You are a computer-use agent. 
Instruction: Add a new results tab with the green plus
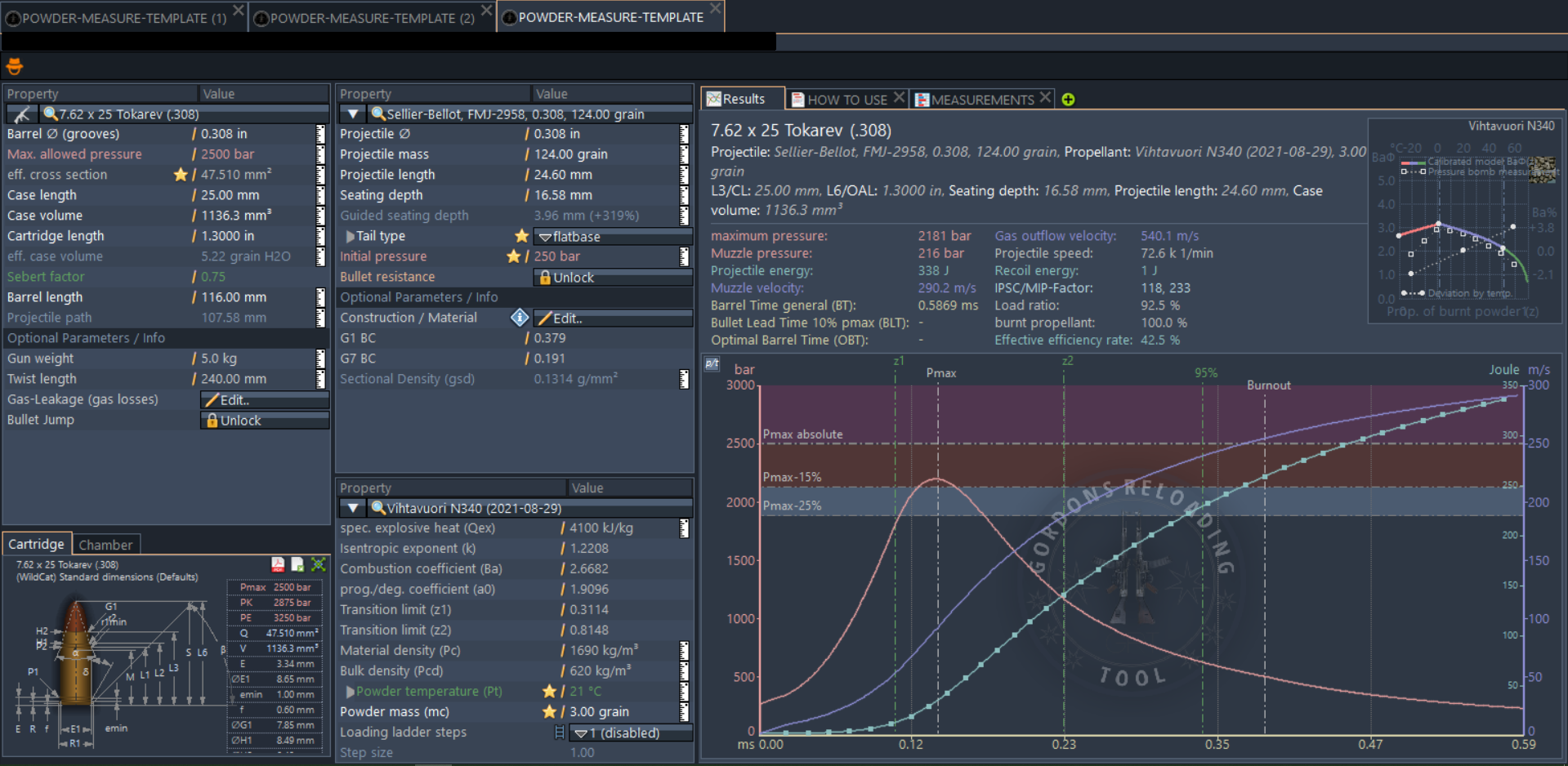(1068, 100)
